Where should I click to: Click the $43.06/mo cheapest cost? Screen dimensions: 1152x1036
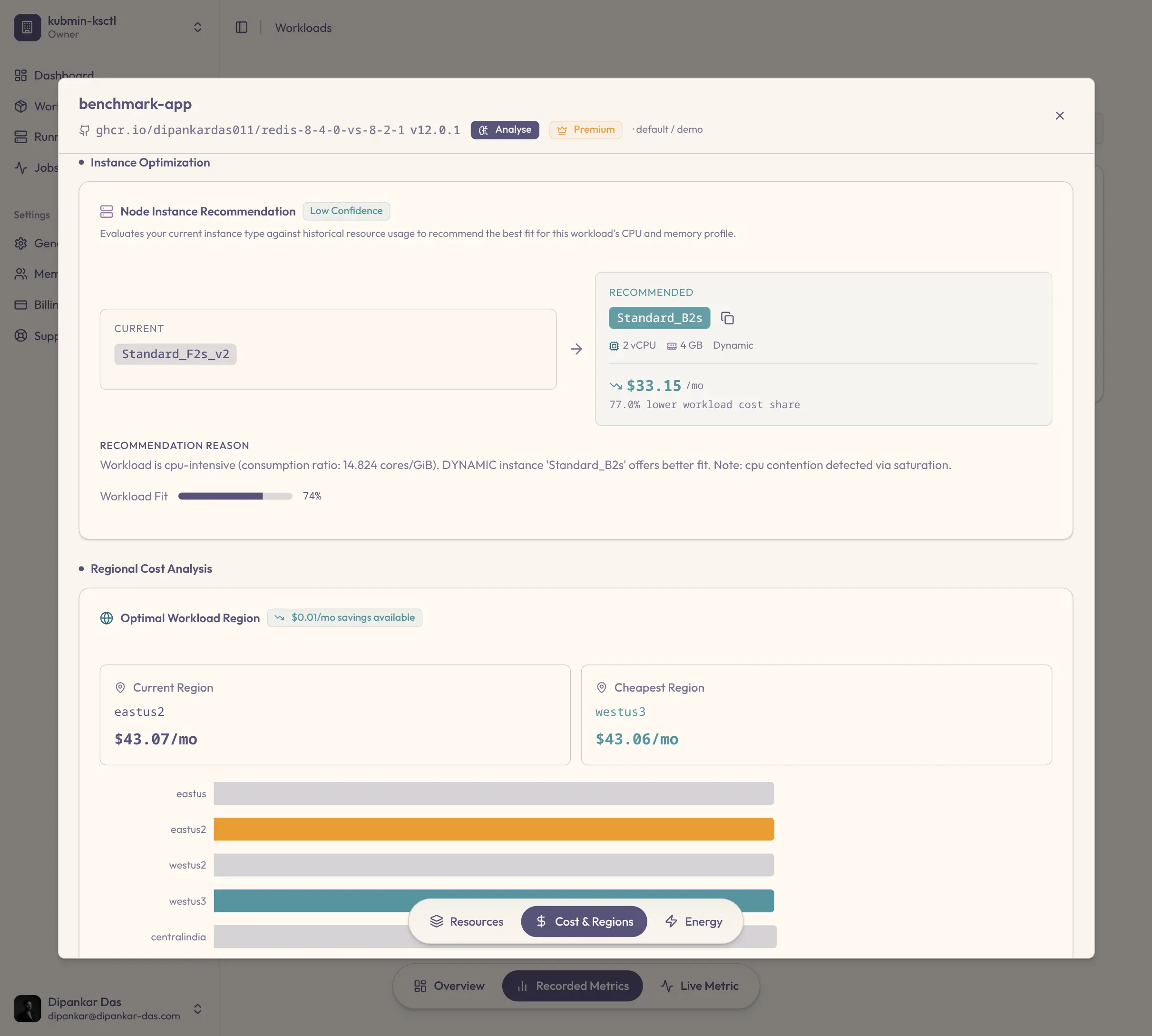tap(637, 740)
